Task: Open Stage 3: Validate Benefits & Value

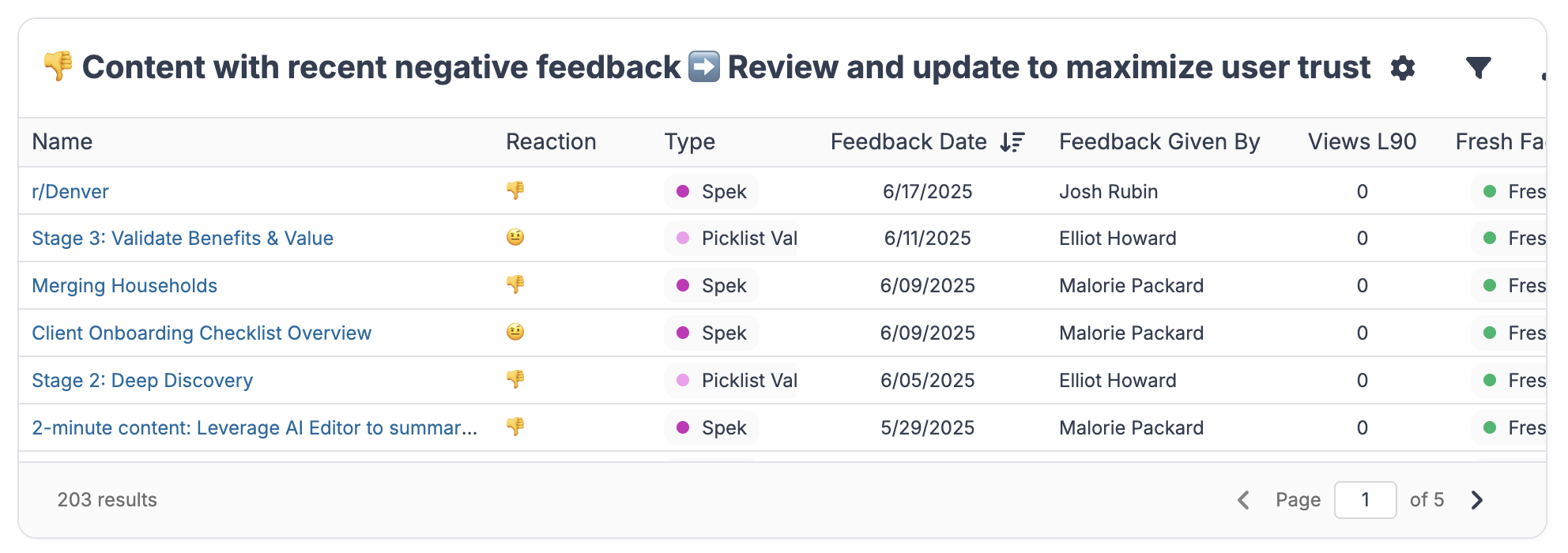Action: [x=183, y=238]
